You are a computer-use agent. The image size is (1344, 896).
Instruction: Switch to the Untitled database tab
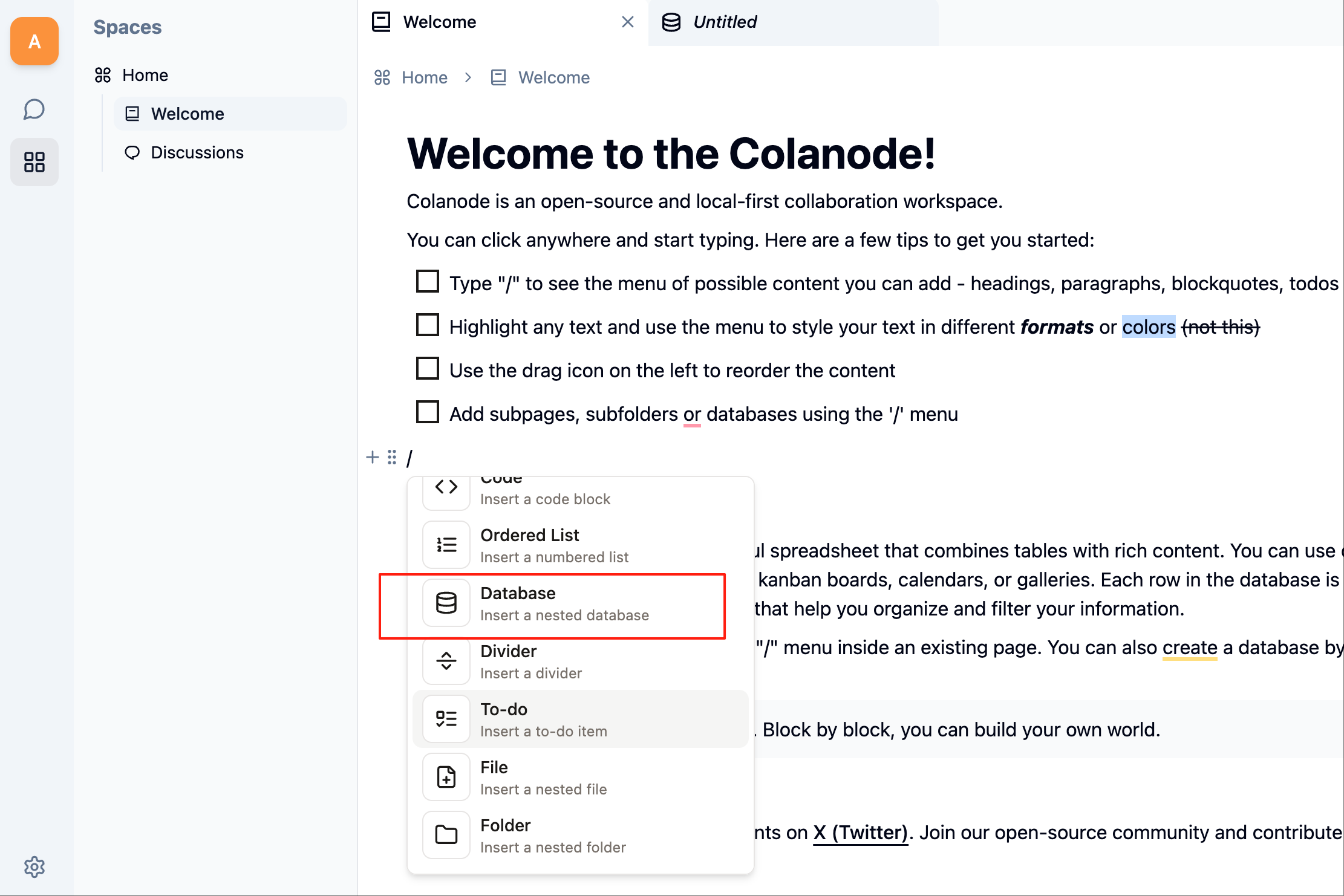point(793,22)
